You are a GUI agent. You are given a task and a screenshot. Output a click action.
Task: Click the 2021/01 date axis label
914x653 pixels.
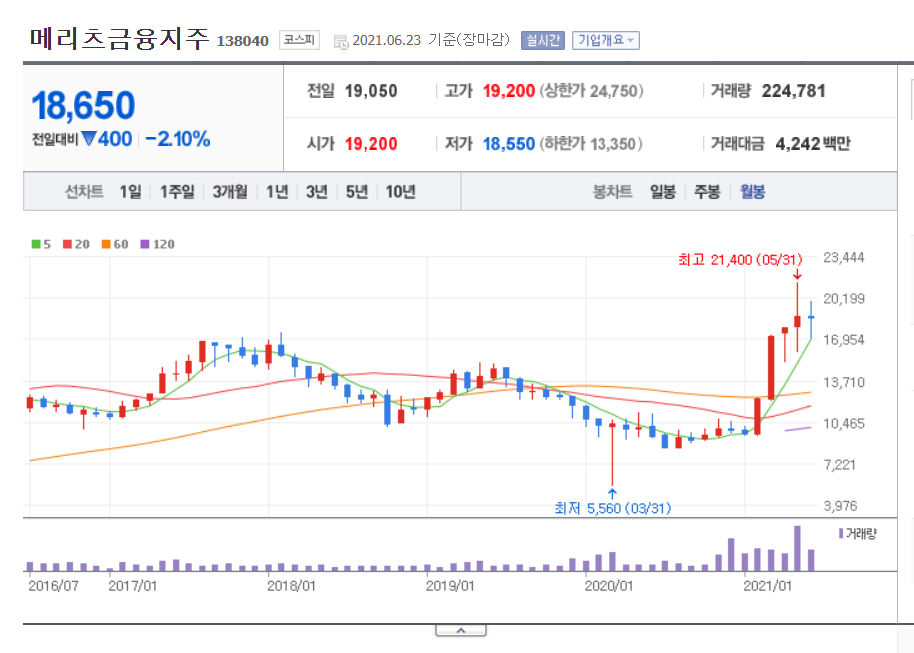[x=768, y=586]
